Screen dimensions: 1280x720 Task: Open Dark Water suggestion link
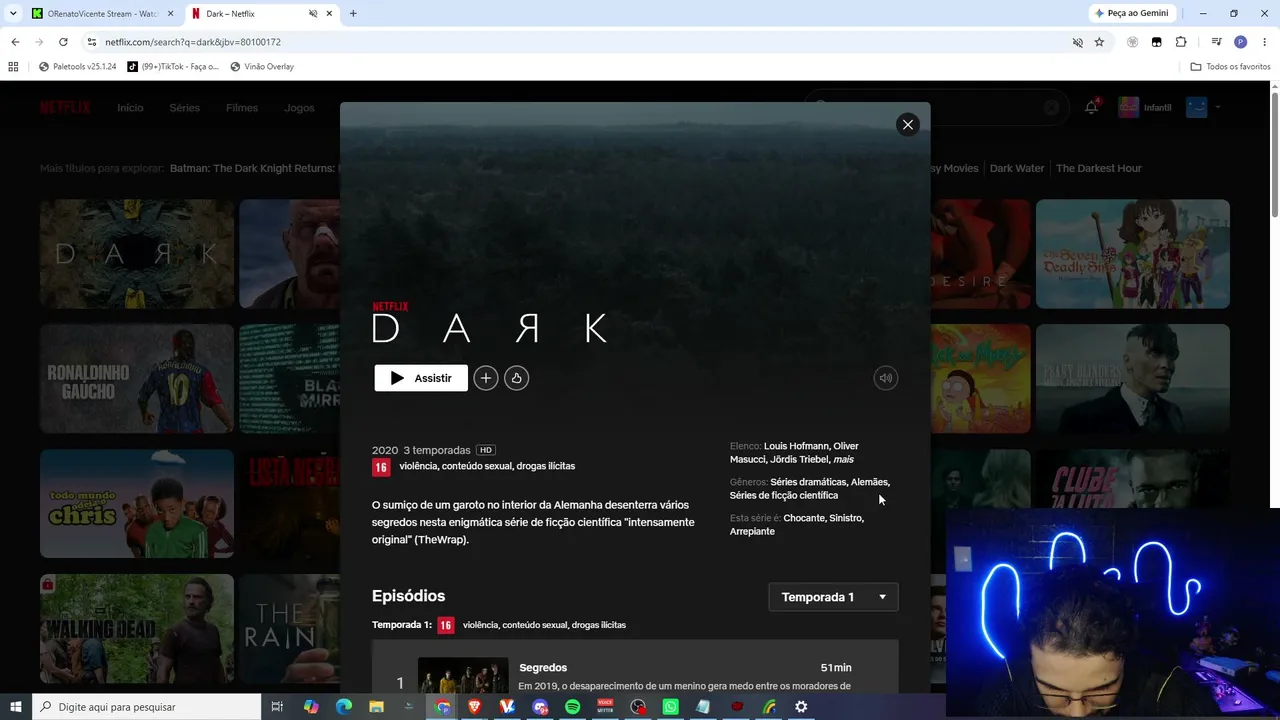click(x=1017, y=168)
